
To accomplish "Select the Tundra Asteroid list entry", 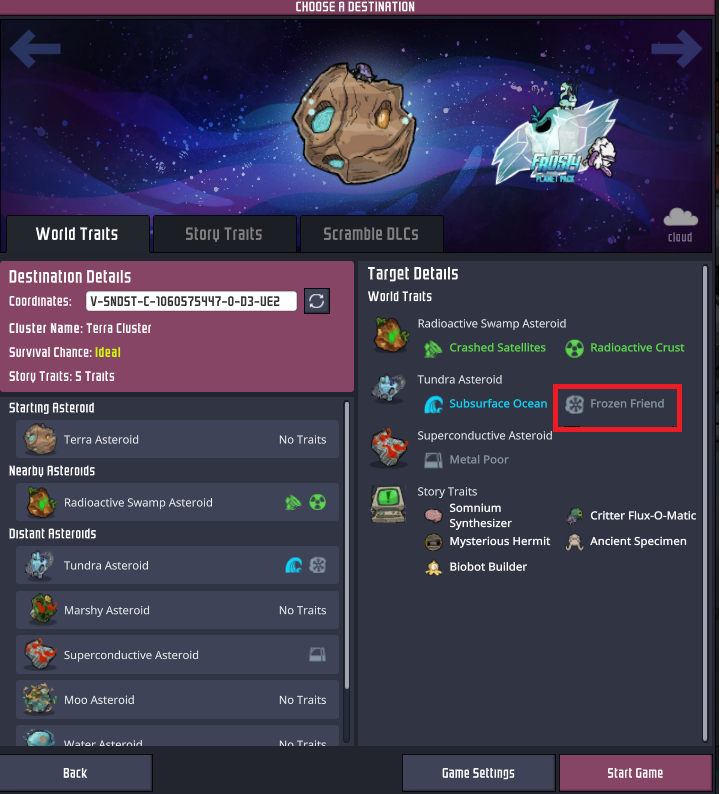I will 177,565.
